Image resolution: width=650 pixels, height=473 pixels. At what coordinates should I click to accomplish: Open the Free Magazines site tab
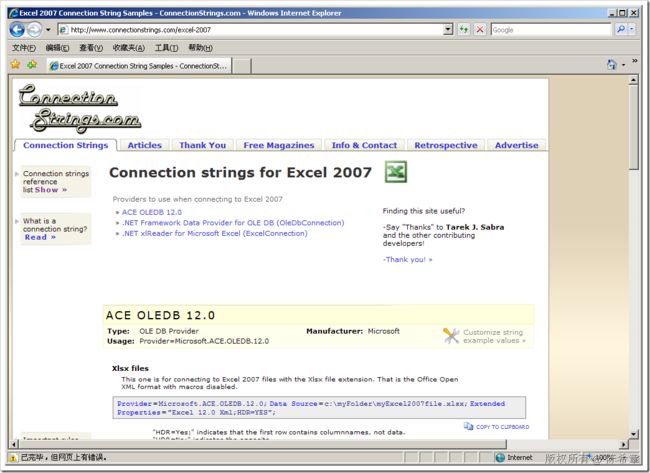(279, 145)
